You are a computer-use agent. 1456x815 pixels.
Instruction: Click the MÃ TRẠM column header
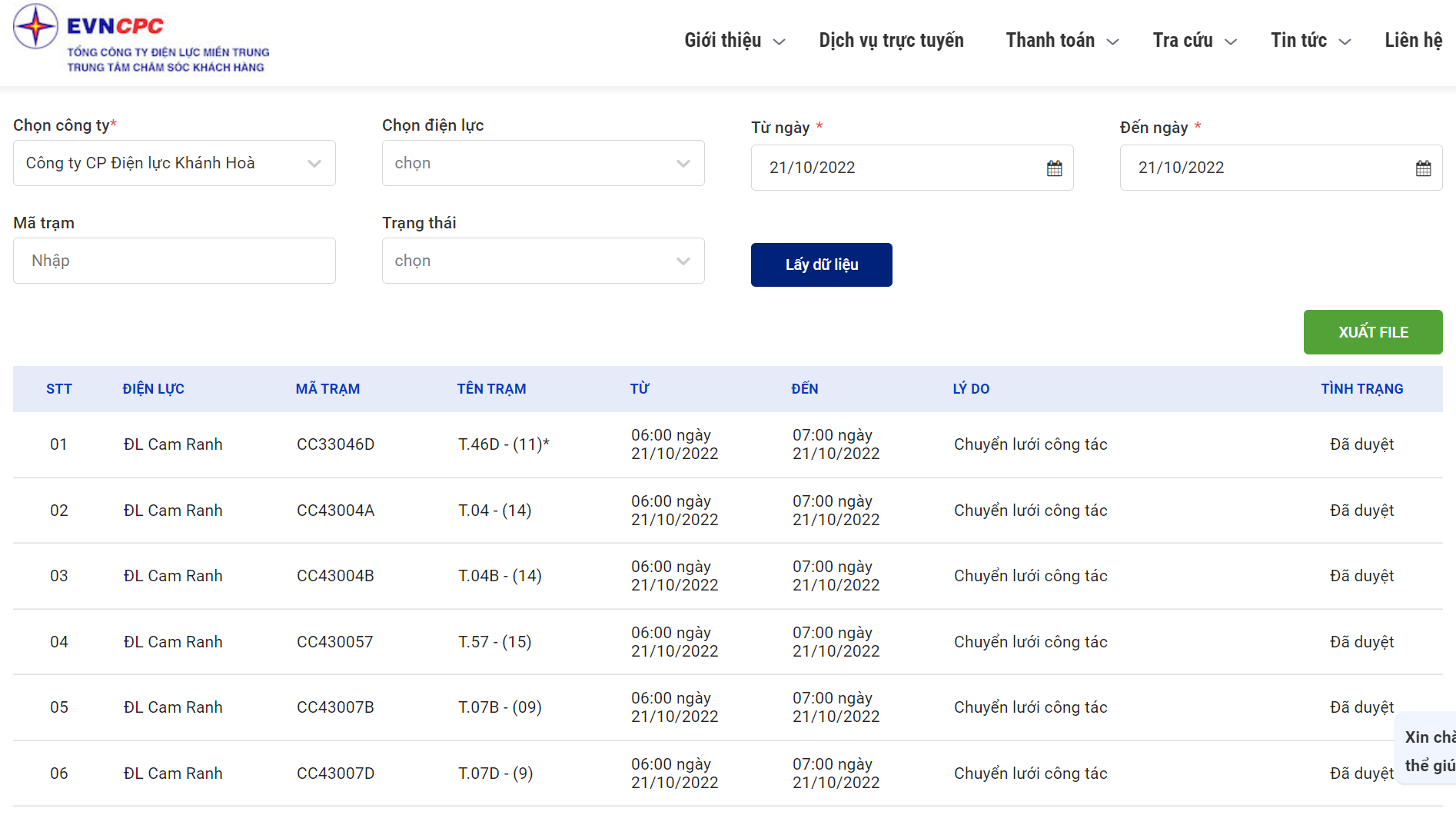[327, 389]
